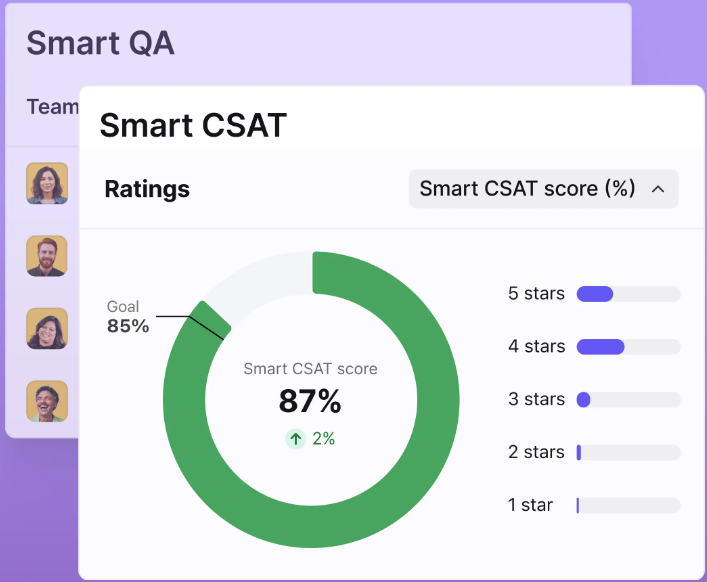The image size is (707, 582).
Task: Click the chevron arrow beside Smart CSAT score (%)
Action: click(658, 189)
